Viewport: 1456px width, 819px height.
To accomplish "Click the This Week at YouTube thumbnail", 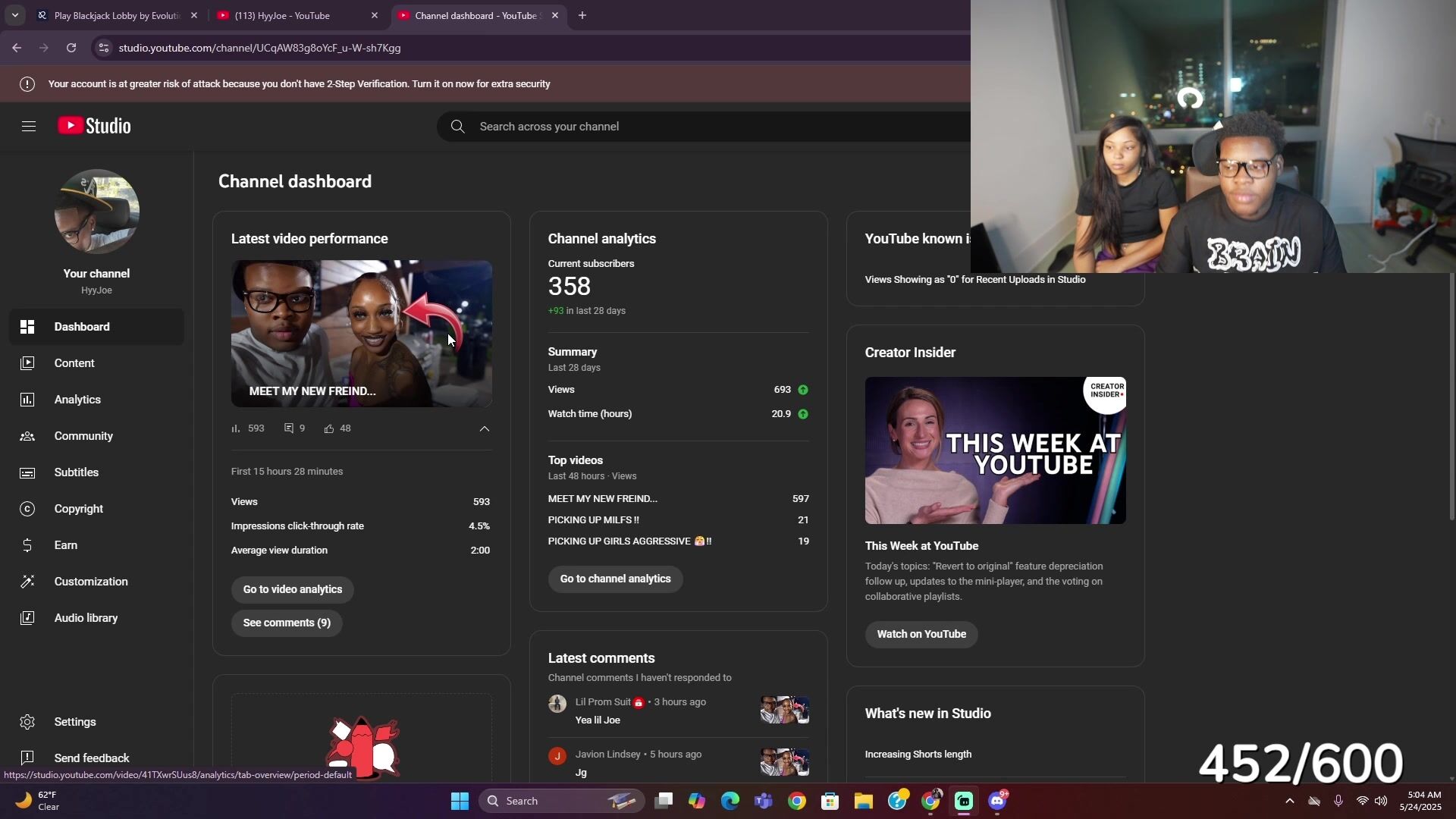I will (x=996, y=450).
